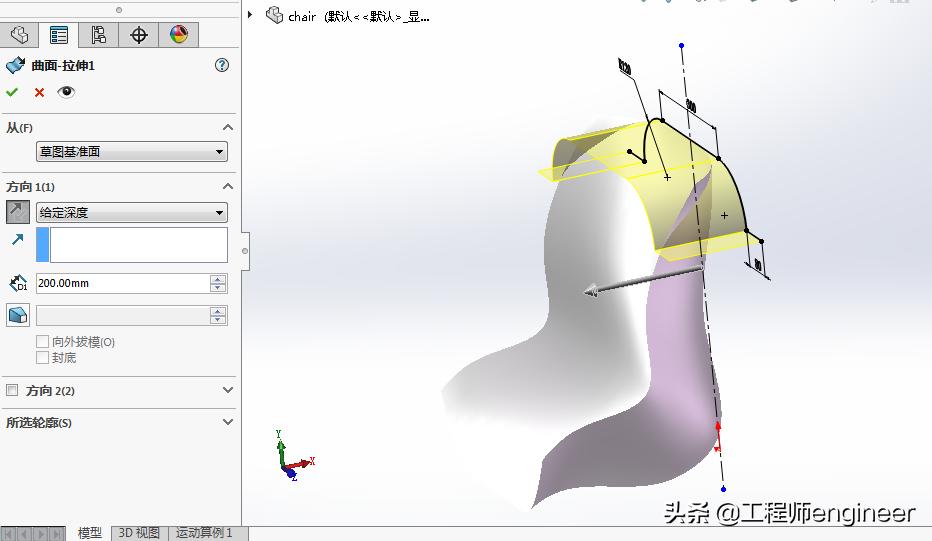Image resolution: width=932 pixels, height=541 pixels.
Task: Click the D1 depth icon
Action: click(18, 284)
